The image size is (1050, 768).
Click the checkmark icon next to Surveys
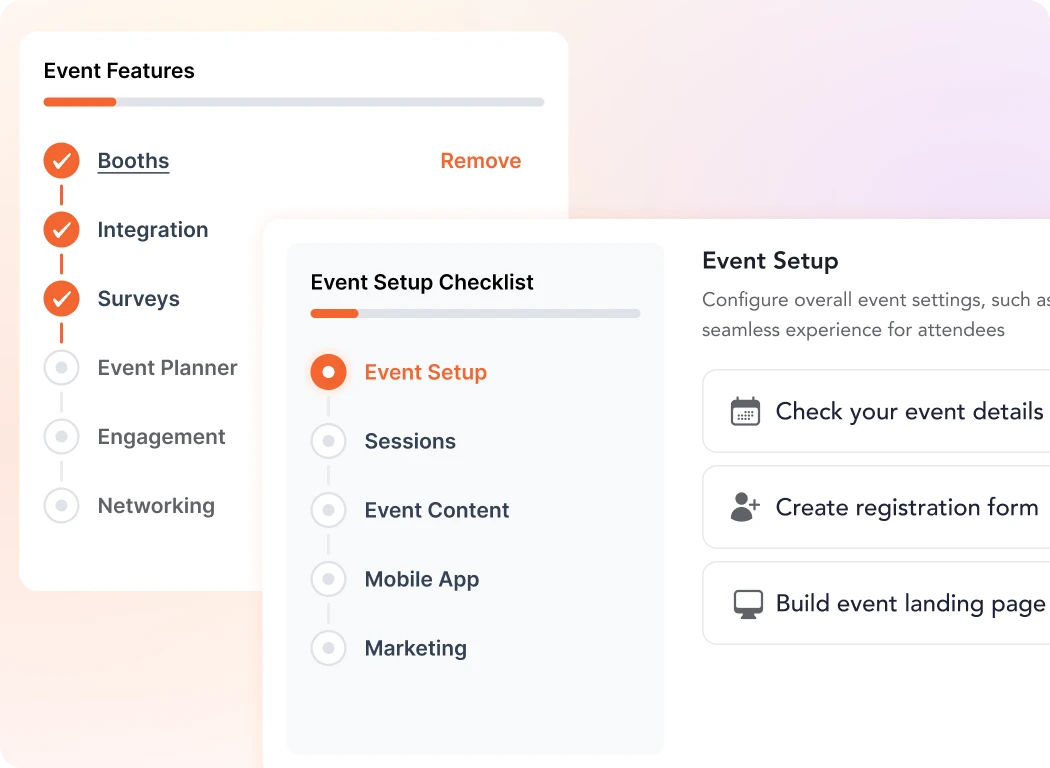(61, 298)
